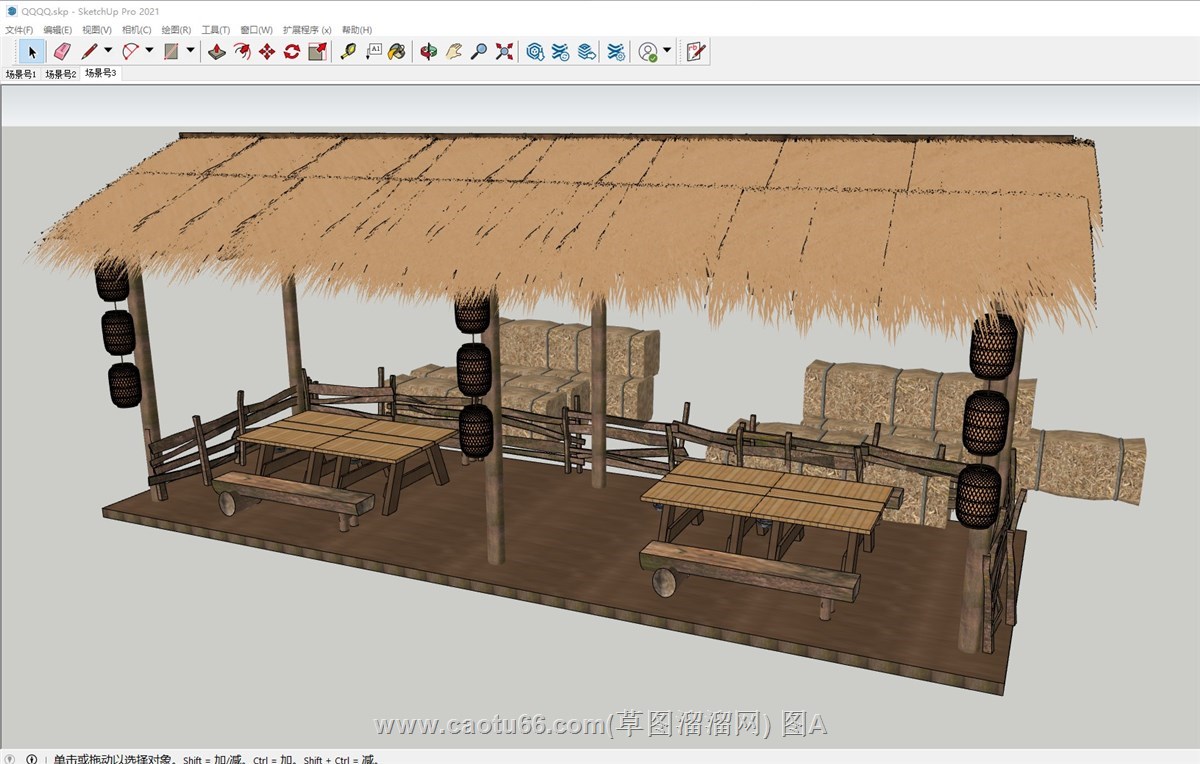1200x764 pixels.
Task: Pick the pink Eraser tool
Action: click(62, 52)
